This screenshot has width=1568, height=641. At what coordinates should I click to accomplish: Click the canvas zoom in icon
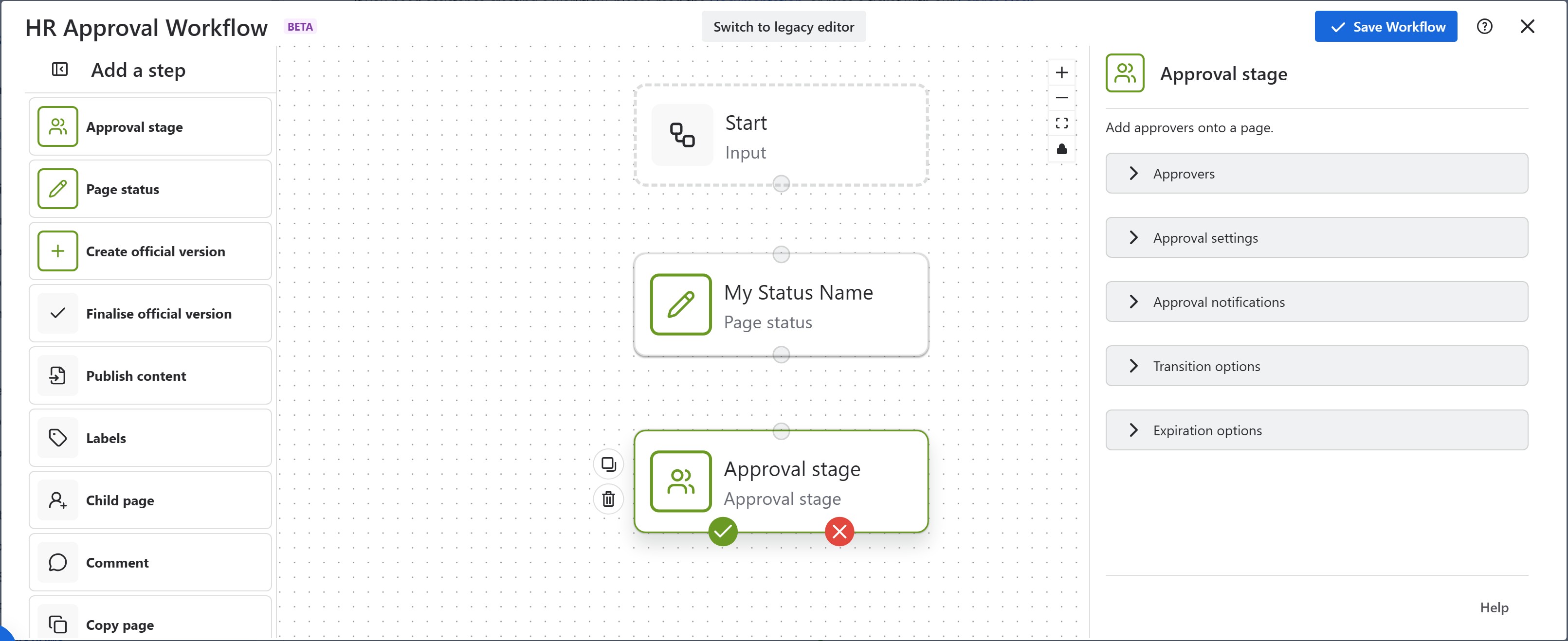(1061, 73)
